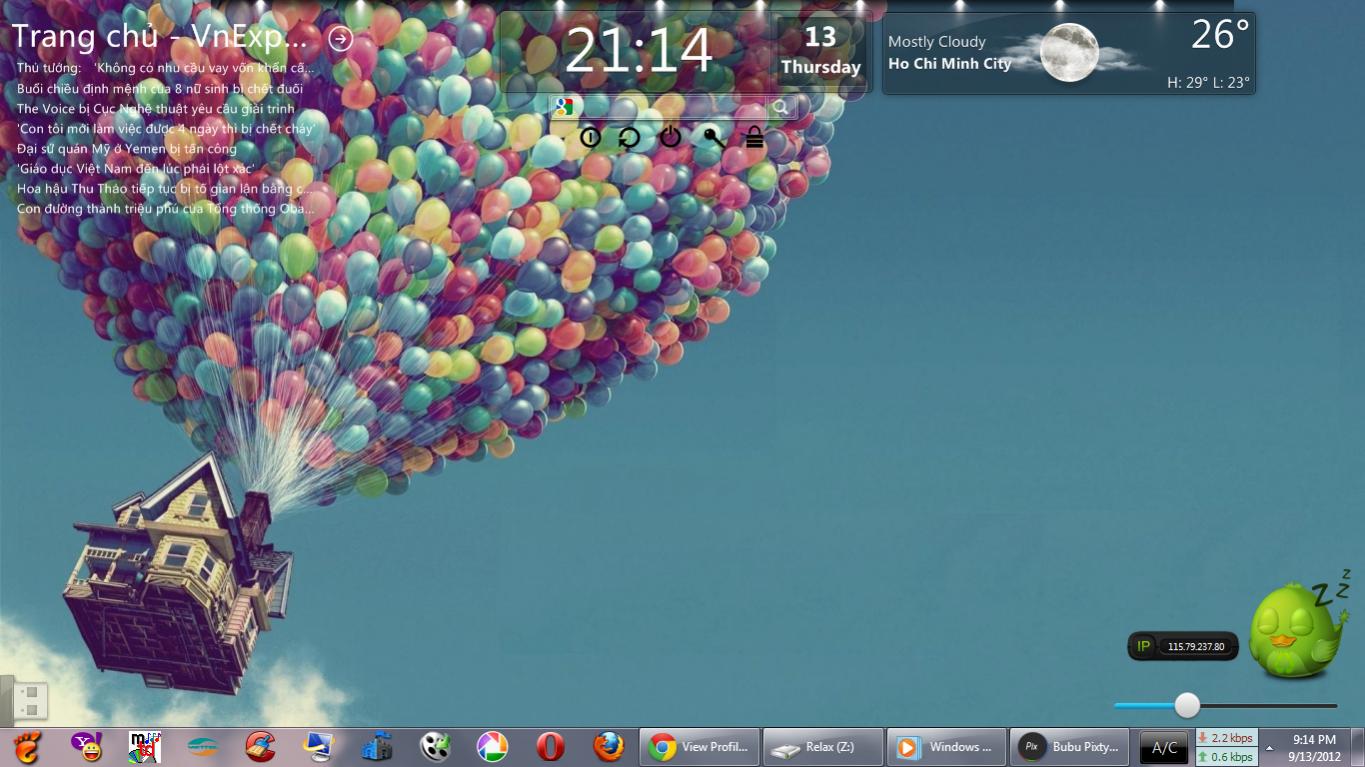Click the 'Mostly Cloudy' weather condition text

937,42
